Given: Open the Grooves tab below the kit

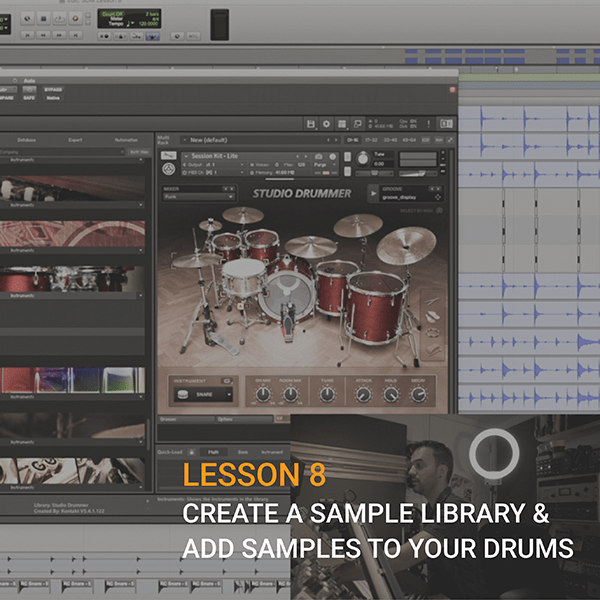Looking at the screenshot, I should [x=186, y=419].
